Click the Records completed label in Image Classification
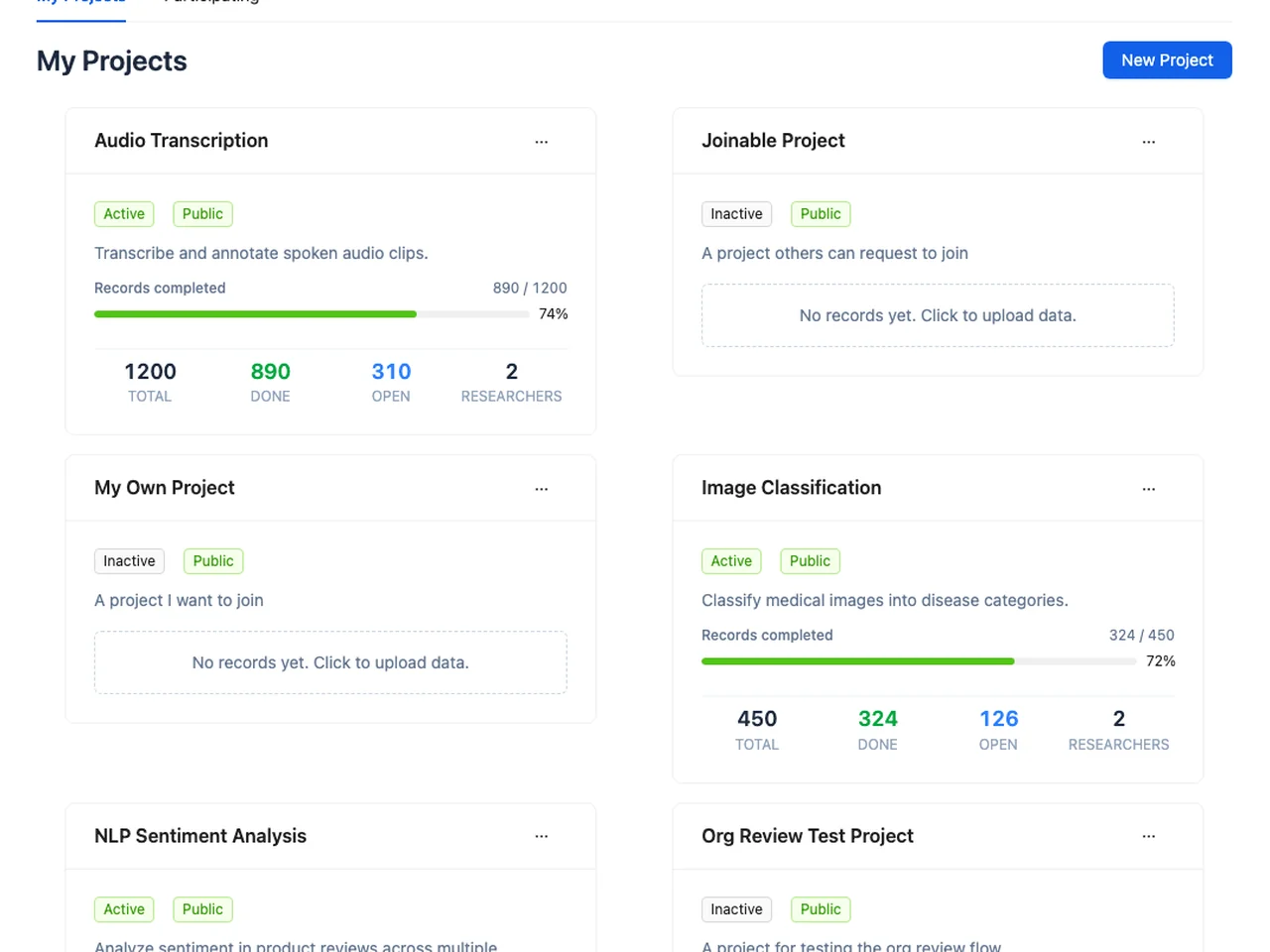Viewport: 1270px width, 952px height. pos(767,636)
